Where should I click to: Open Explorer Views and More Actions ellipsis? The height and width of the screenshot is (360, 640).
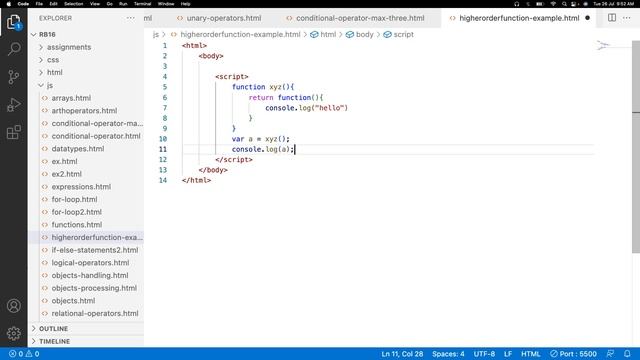[x=131, y=18]
